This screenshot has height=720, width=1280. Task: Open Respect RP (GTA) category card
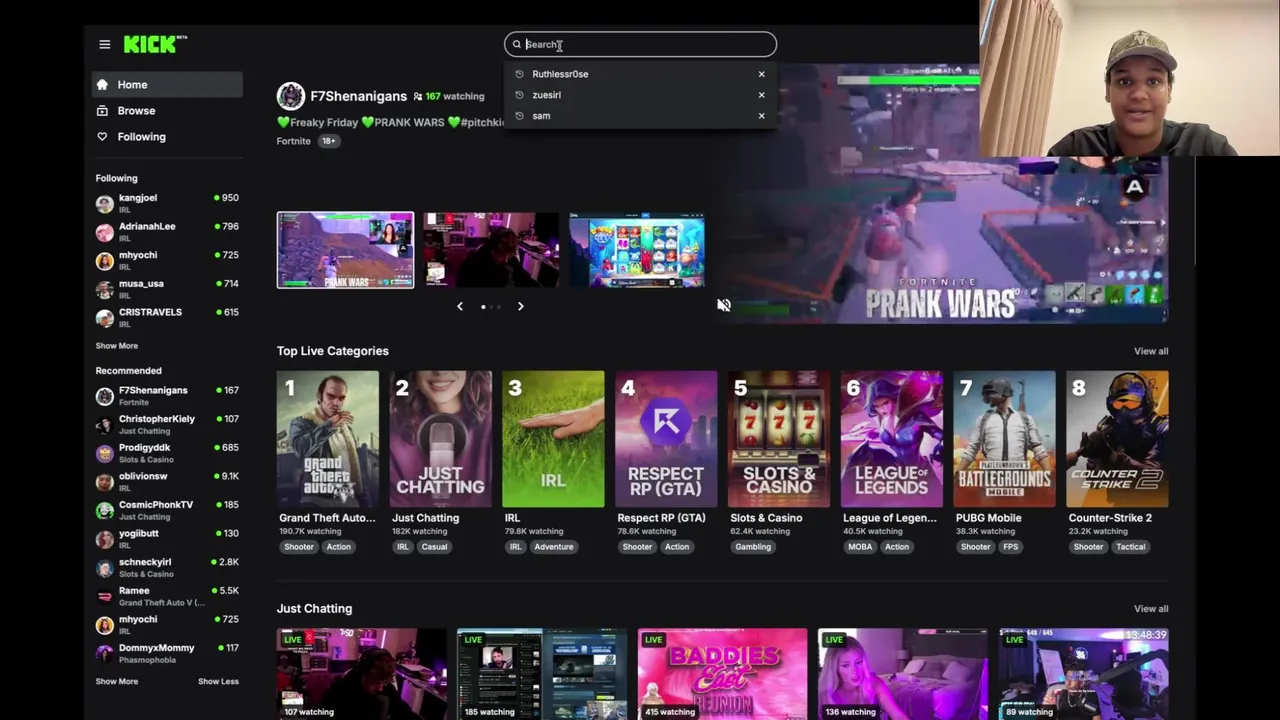pyautogui.click(x=666, y=439)
